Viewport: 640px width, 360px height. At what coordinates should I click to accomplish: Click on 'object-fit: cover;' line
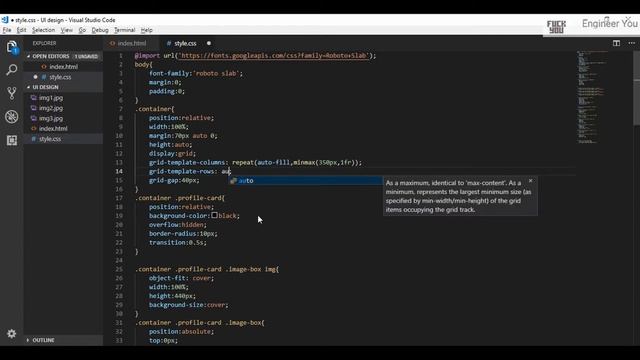point(181,278)
